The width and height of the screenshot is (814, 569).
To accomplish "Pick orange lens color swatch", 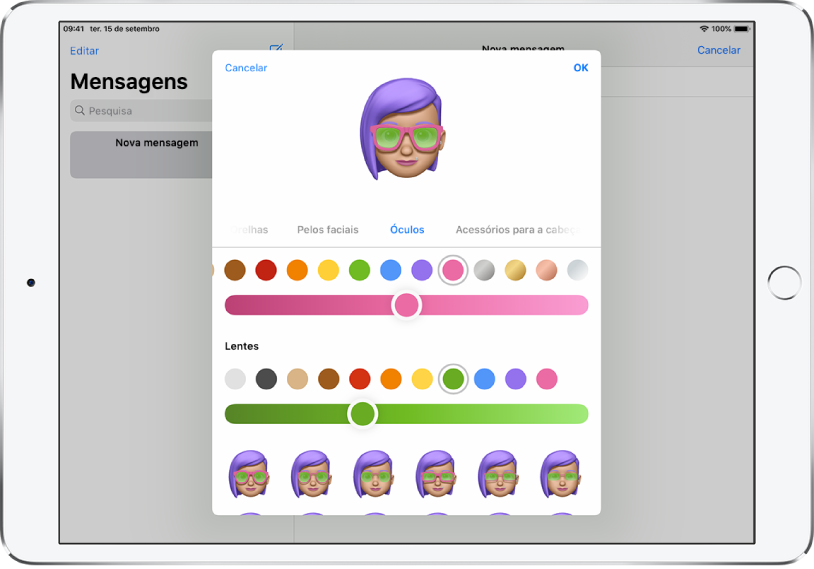I will click(x=391, y=379).
